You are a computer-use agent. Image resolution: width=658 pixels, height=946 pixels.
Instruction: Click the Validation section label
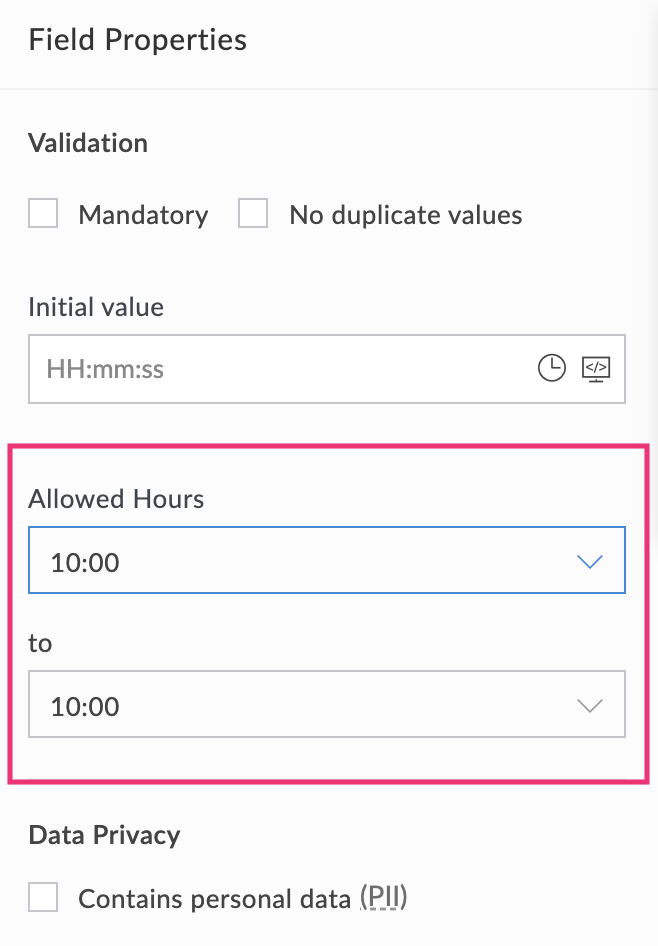pos(87,143)
